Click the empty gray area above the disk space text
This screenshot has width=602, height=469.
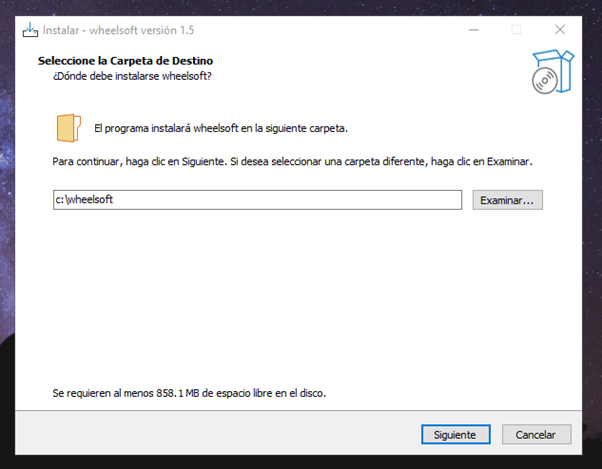click(x=300, y=300)
